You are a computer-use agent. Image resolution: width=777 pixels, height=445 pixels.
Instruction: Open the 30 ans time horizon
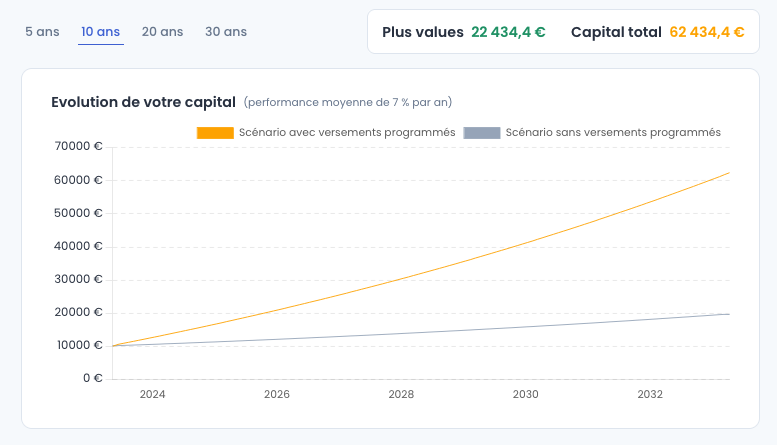(x=226, y=32)
